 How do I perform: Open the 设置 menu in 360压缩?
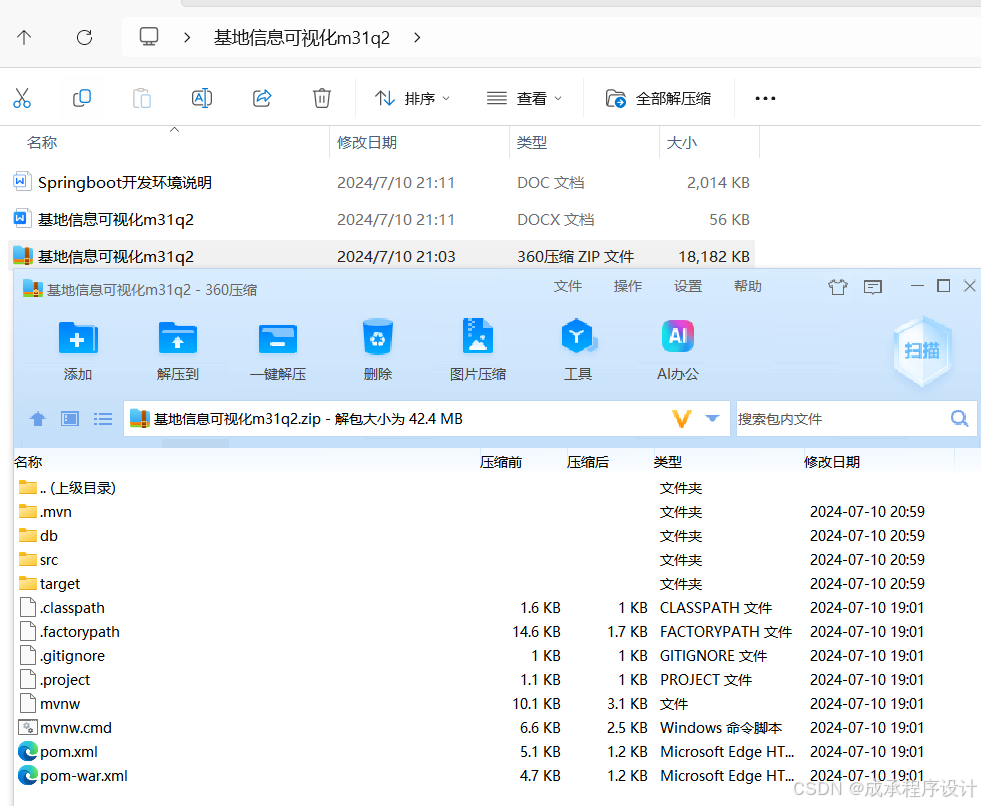(687, 285)
